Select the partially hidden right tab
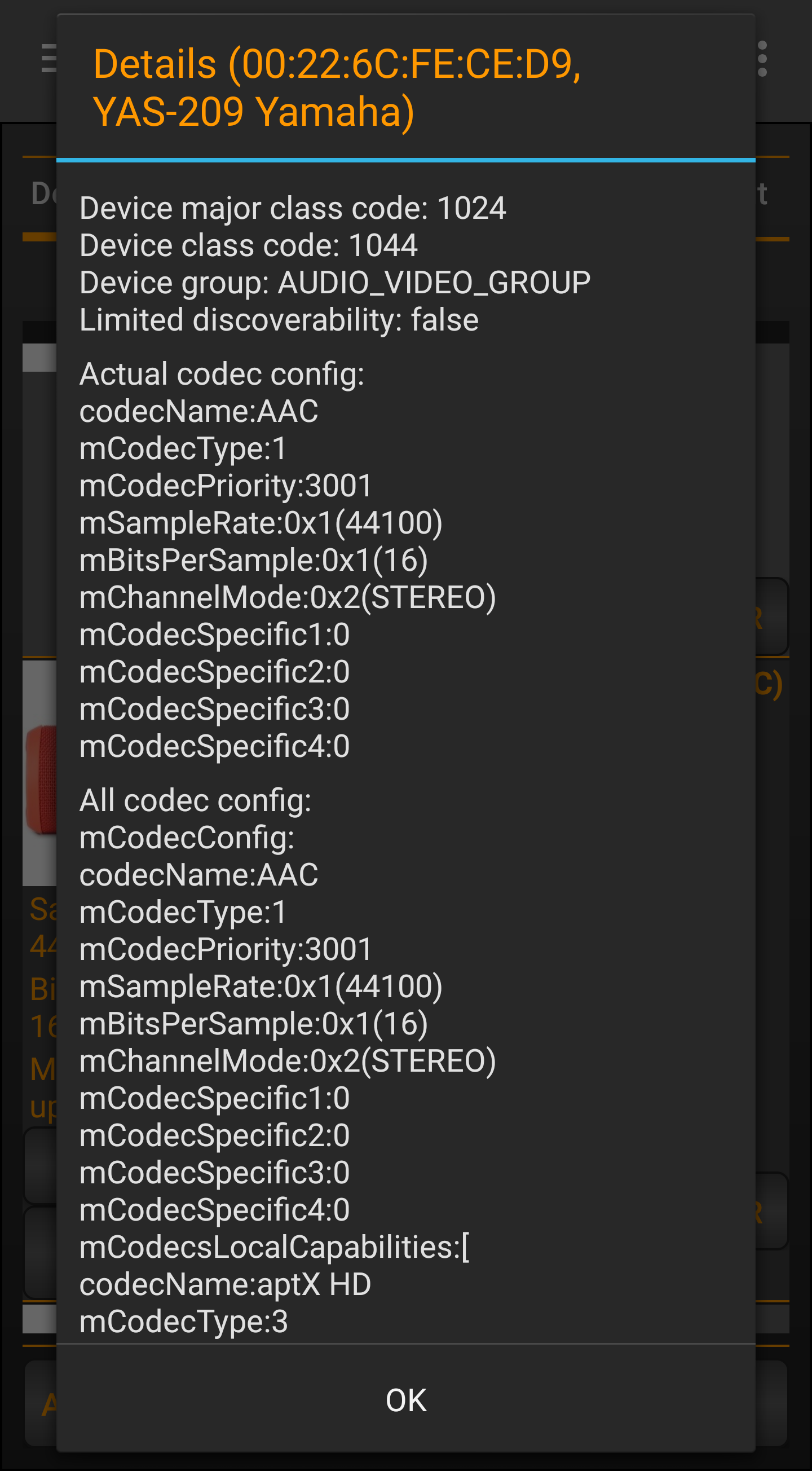The image size is (812, 1471). [763, 194]
